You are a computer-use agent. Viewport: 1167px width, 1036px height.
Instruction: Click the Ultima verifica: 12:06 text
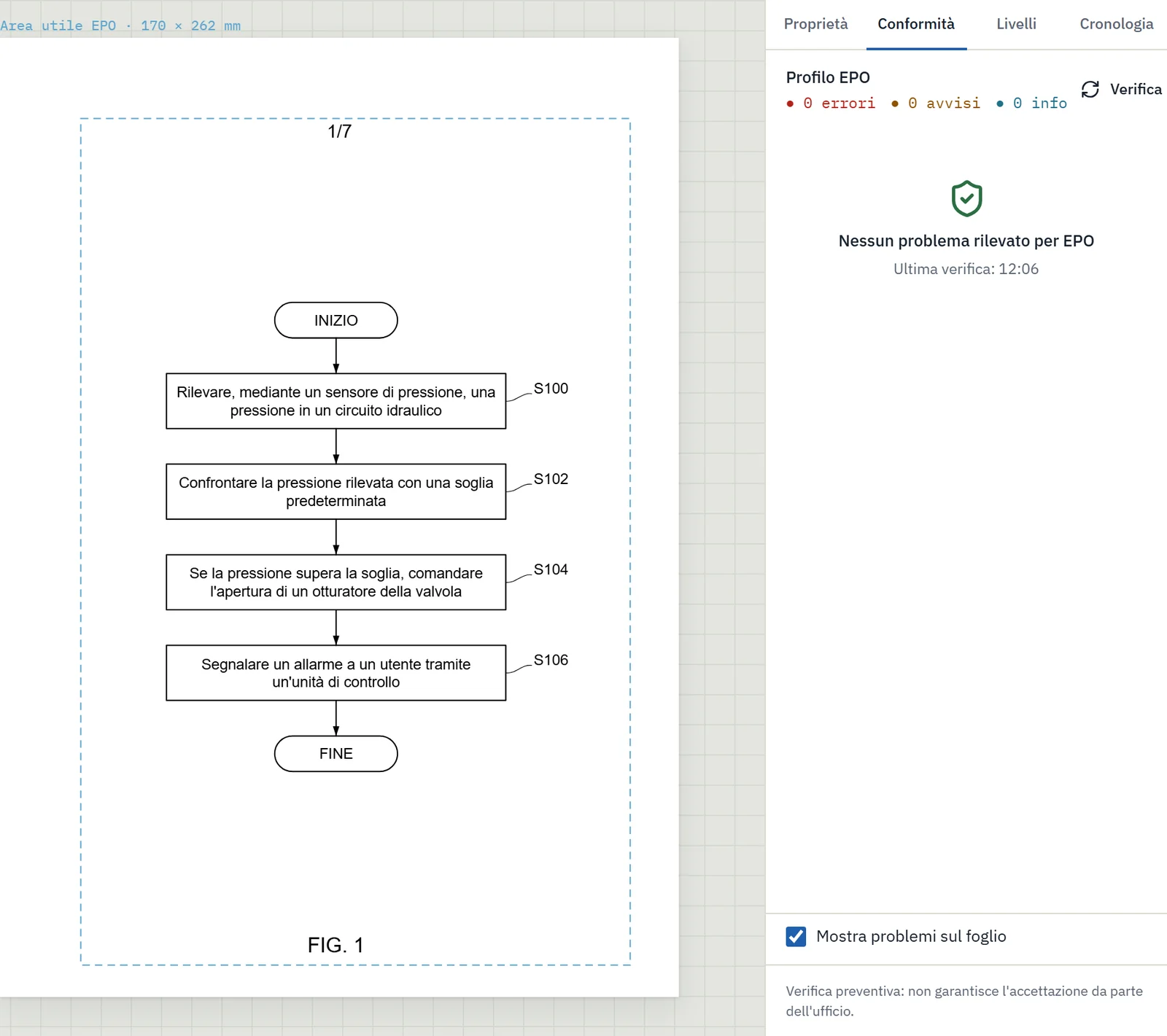point(966,269)
